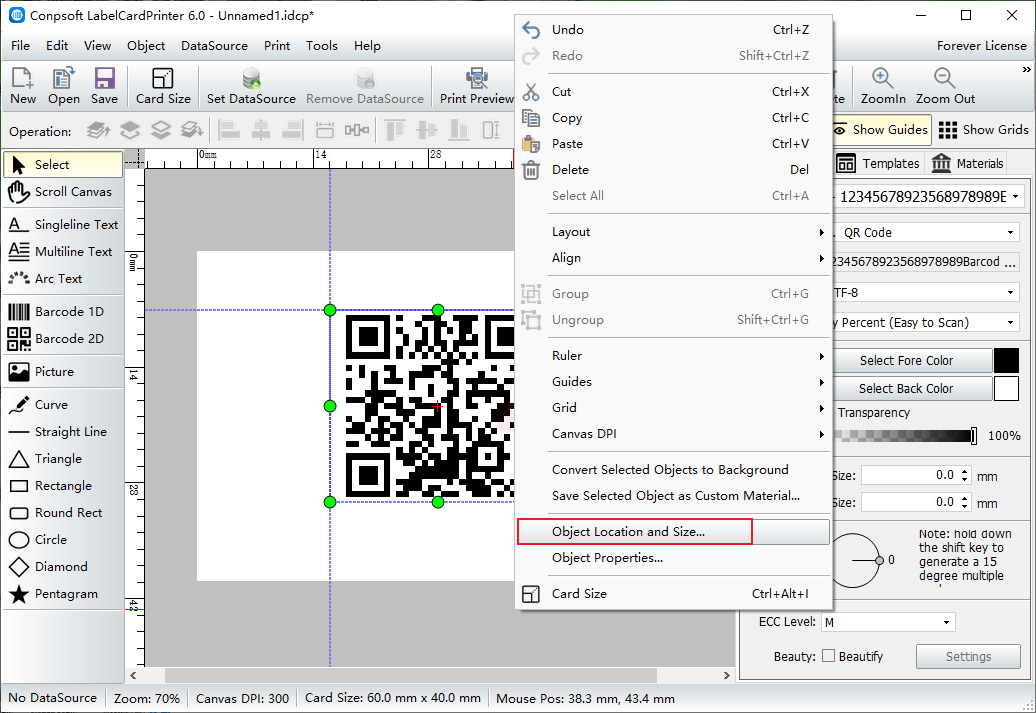Pick the Rectangle shape tool
Image resolution: width=1036 pixels, height=713 pixels.
tap(63, 486)
